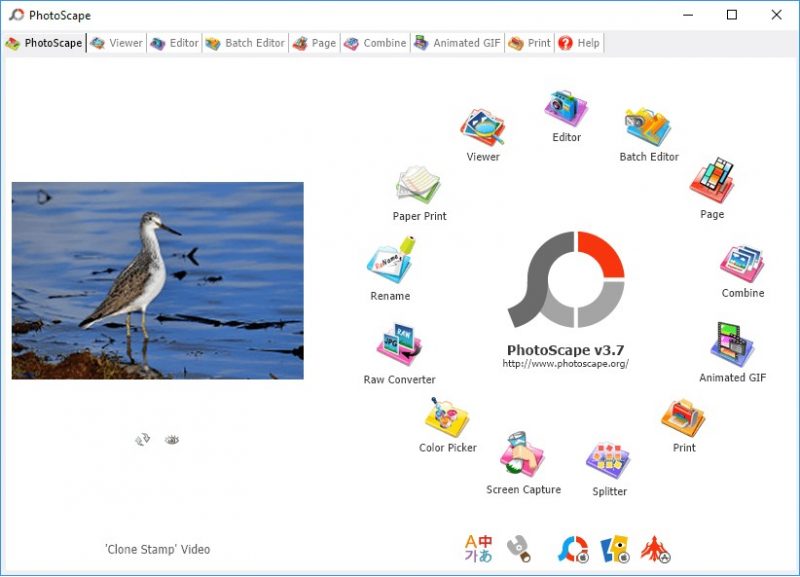Switch to the Viewer tab
The width and height of the screenshot is (800, 577).
[116, 43]
